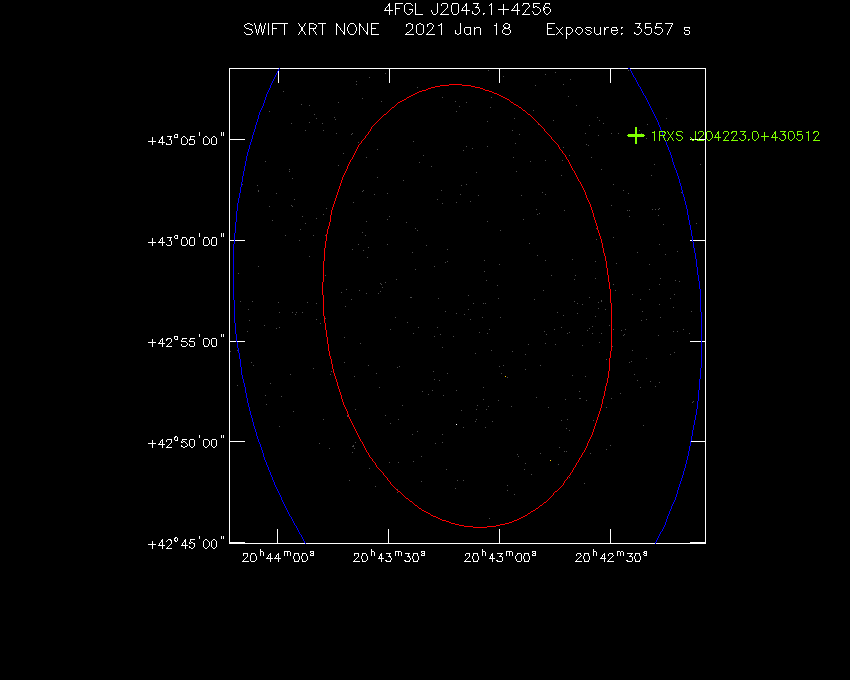Click the +42°45'00" declination label

(186, 544)
